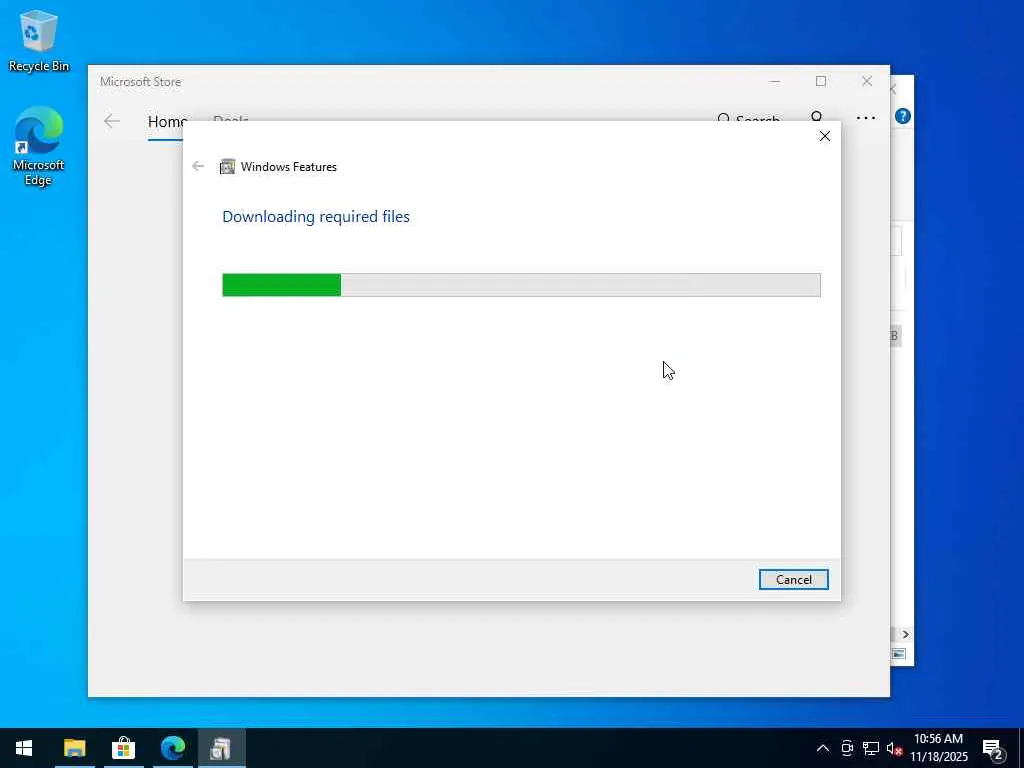Close the Windows Features dialog
The width and height of the screenshot is (1024, 768).
825,136
